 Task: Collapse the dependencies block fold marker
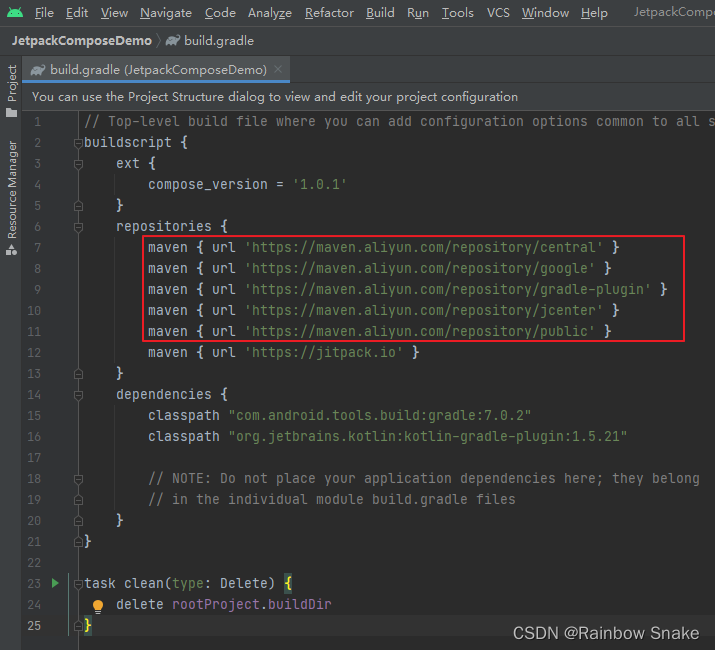coord(78,395)
